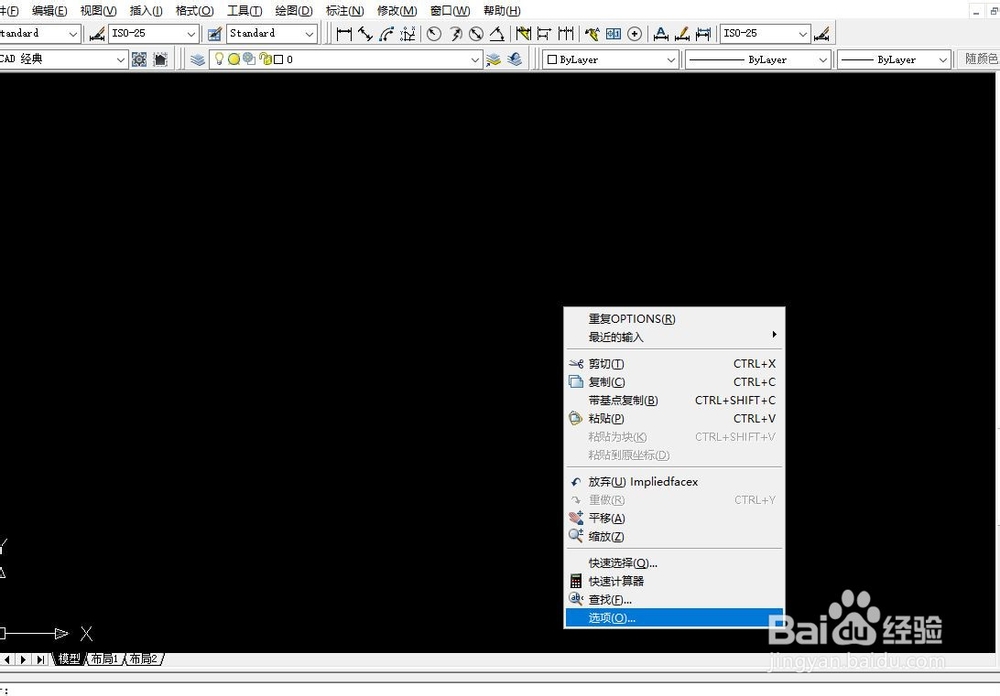This screenshot has width=1000, height=696.
Task: Select the Angular dimension tool
Action: click(x=497, y=33)
